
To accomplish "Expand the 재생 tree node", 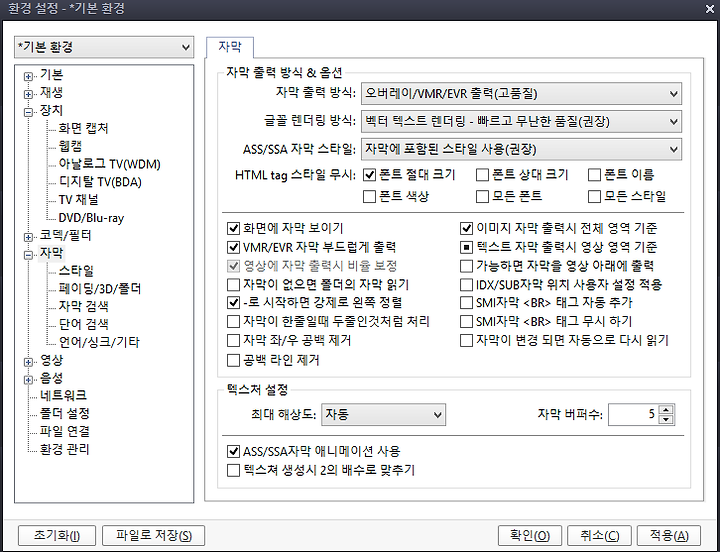I will tap(28, 94).
